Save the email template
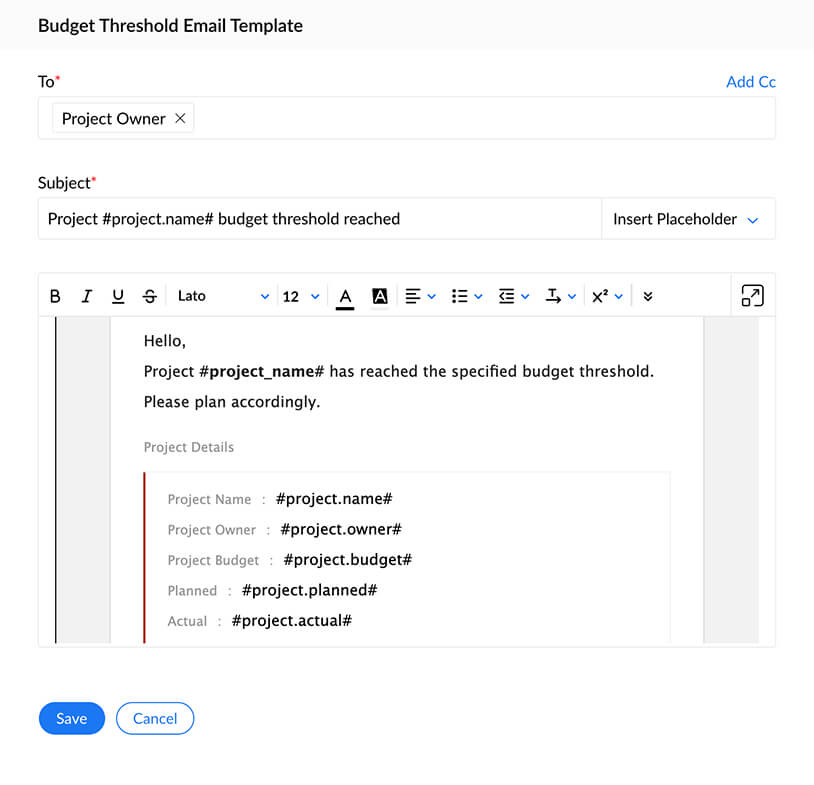814x785 pixels. coord(71,718)
